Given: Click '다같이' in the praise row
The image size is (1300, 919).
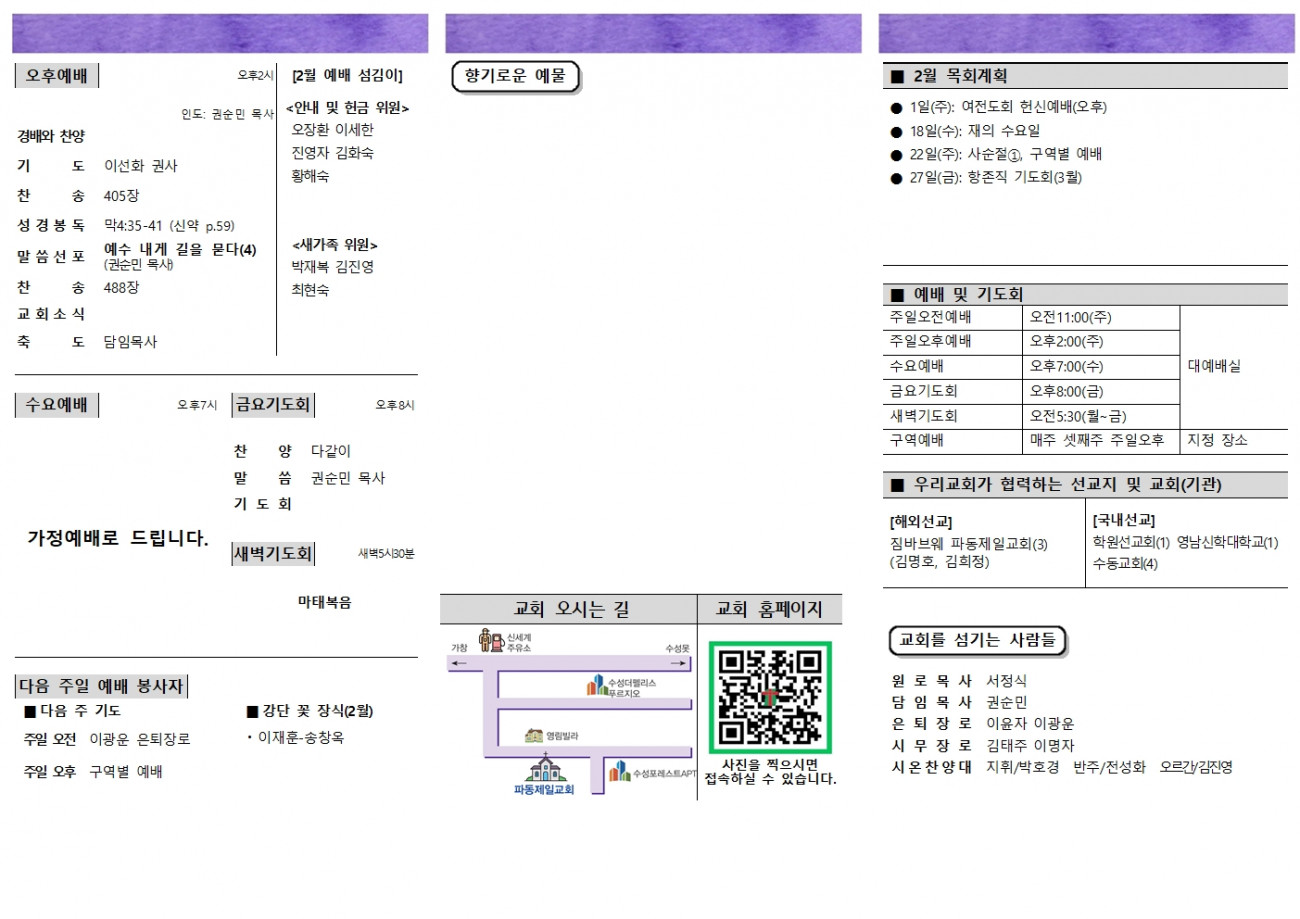Looking at the screenshot, I should coord(331,452).
